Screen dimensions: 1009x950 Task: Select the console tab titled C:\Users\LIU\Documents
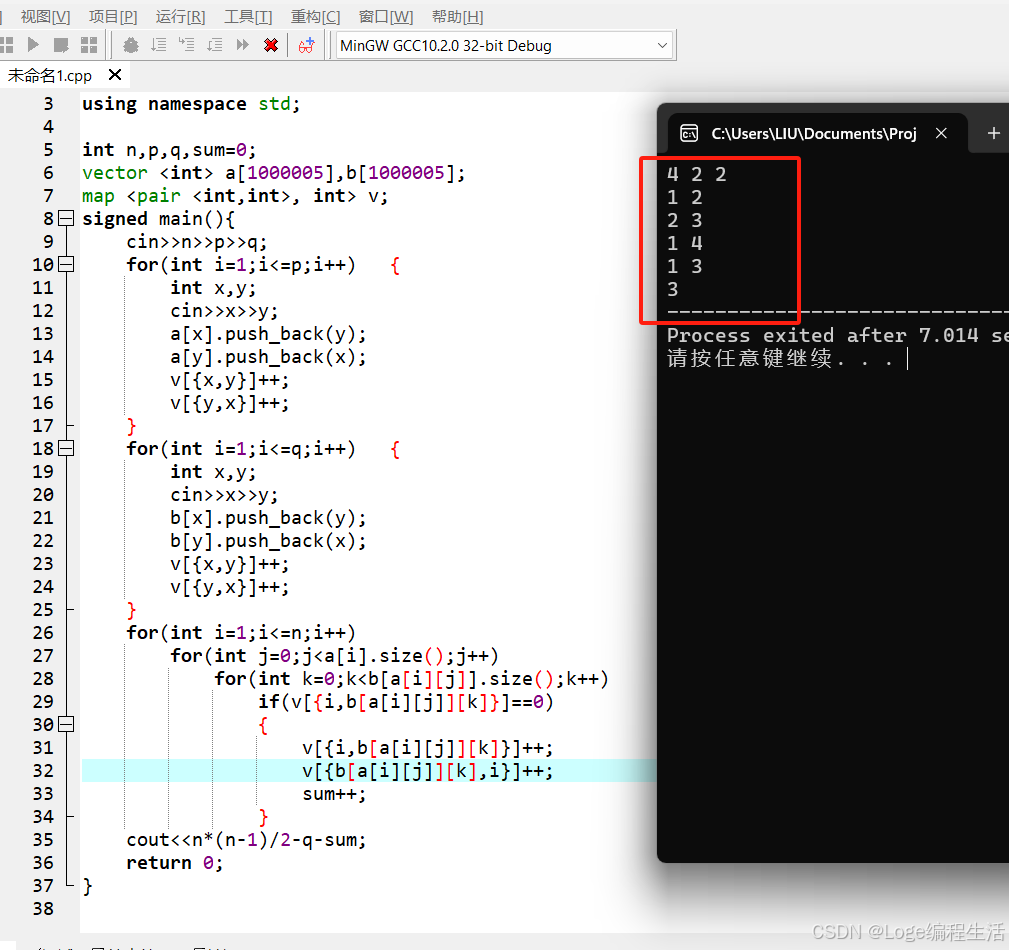[813, 133]
